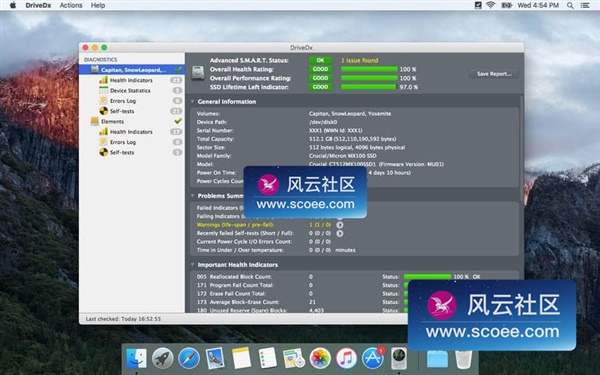Click the drive icon beside Capitan, SnowLeopard
Viewport: 600px width, 375px height.
tap(95, 70)
